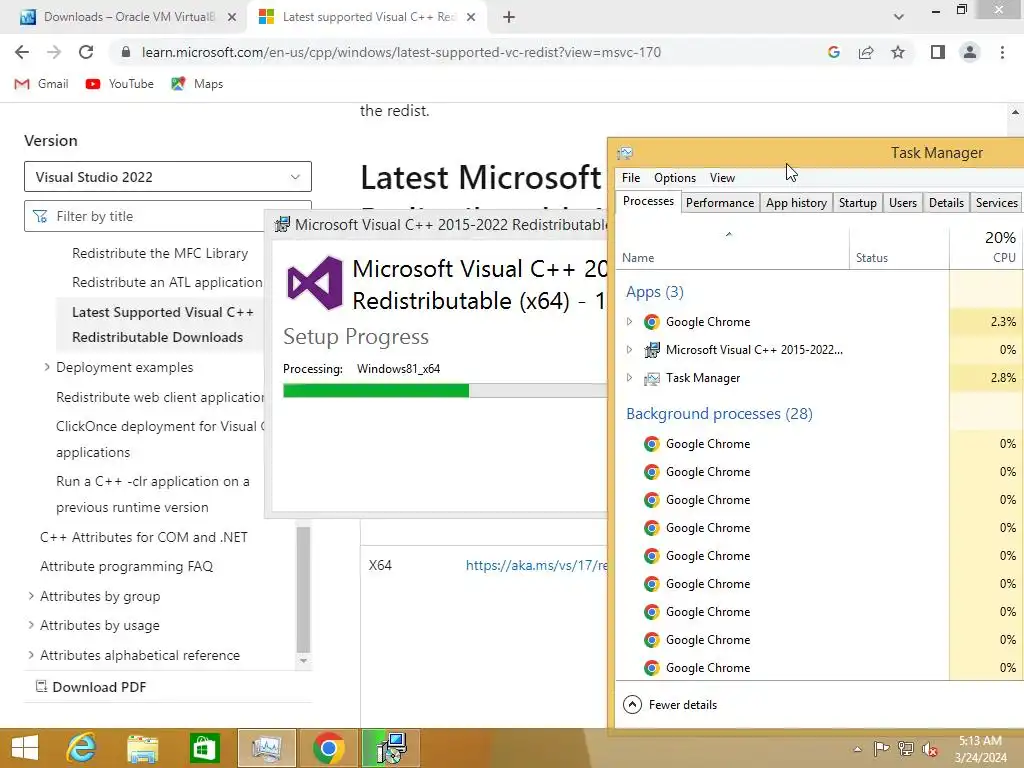Click the Task Manager title bar icon
Screen dimensions: 1024x768
625,153
